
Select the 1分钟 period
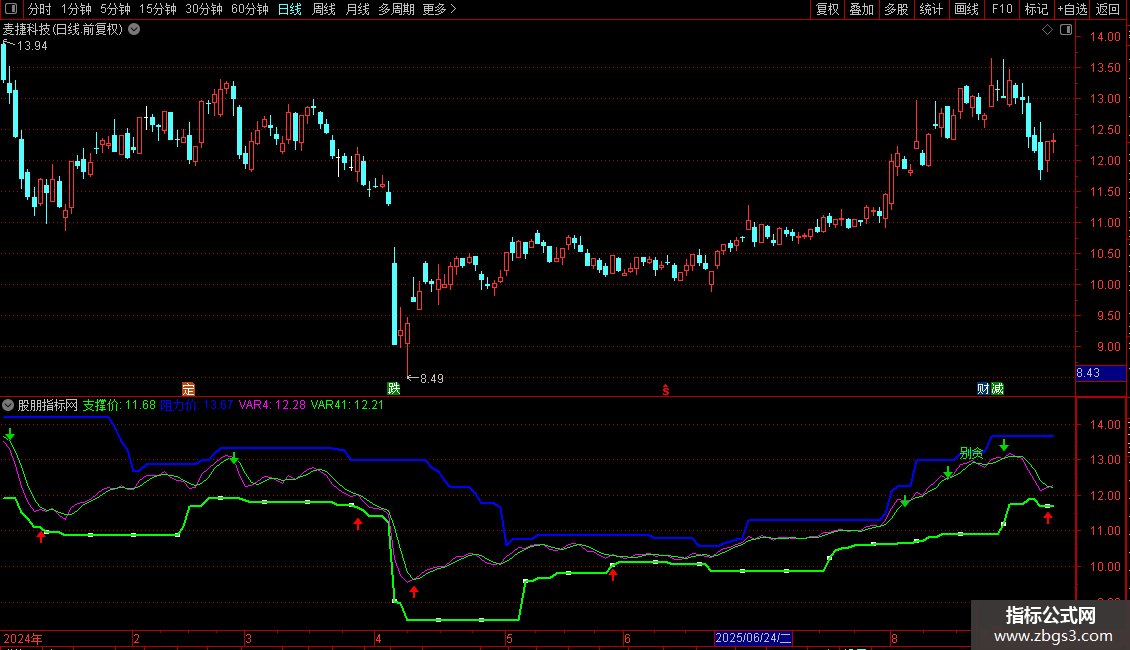point(76,9)
